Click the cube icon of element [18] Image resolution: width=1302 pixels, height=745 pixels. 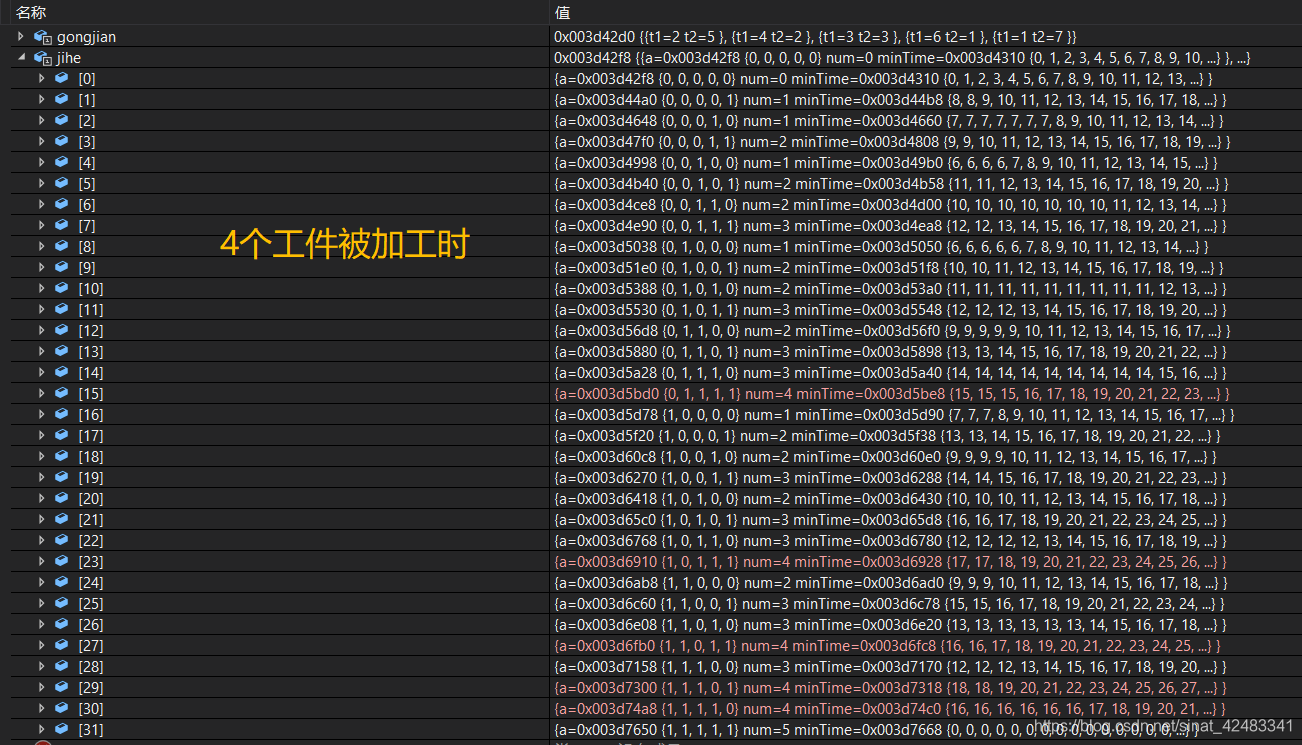click(61, 456)
